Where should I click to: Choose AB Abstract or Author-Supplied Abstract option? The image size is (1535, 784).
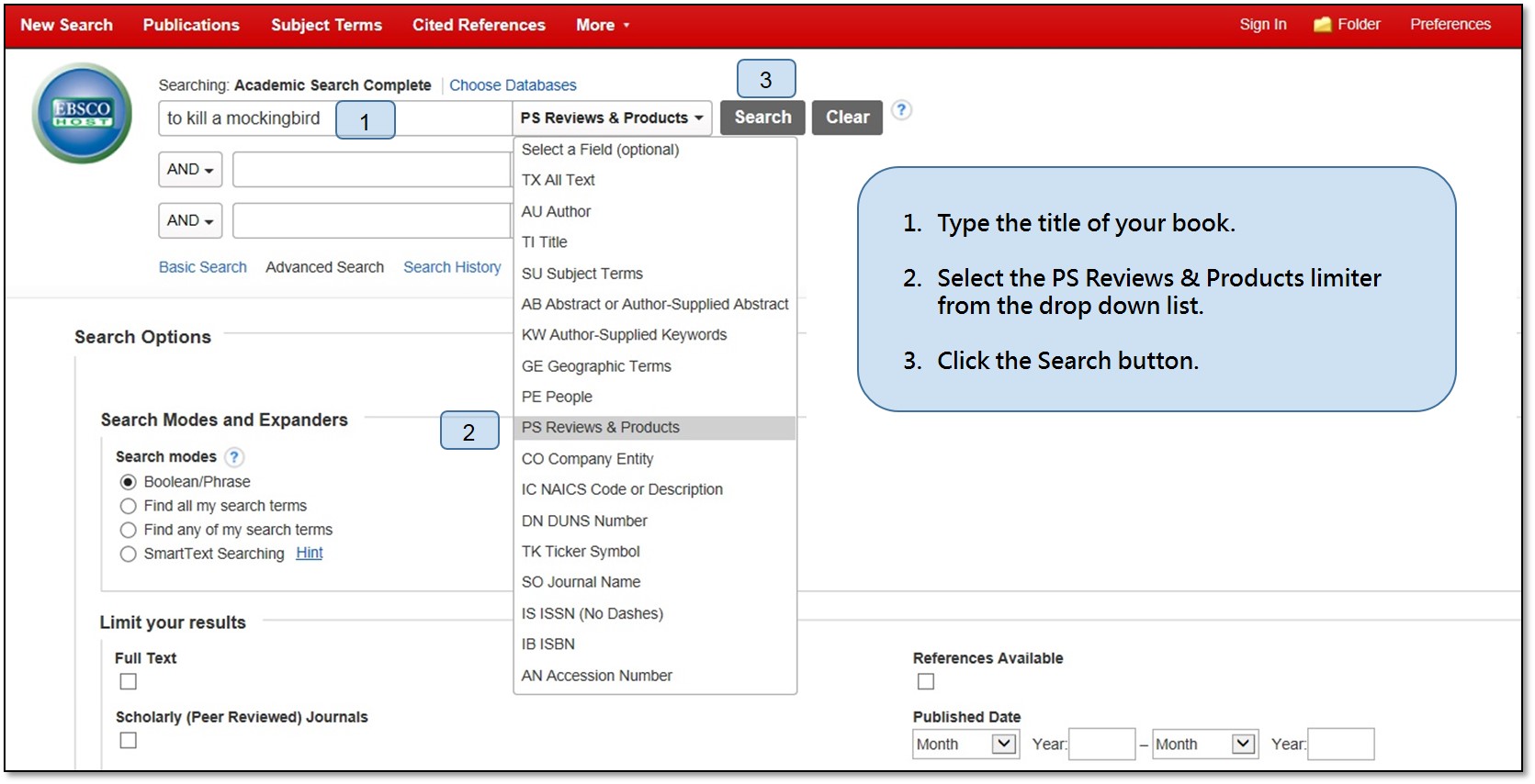click(655, 304)
